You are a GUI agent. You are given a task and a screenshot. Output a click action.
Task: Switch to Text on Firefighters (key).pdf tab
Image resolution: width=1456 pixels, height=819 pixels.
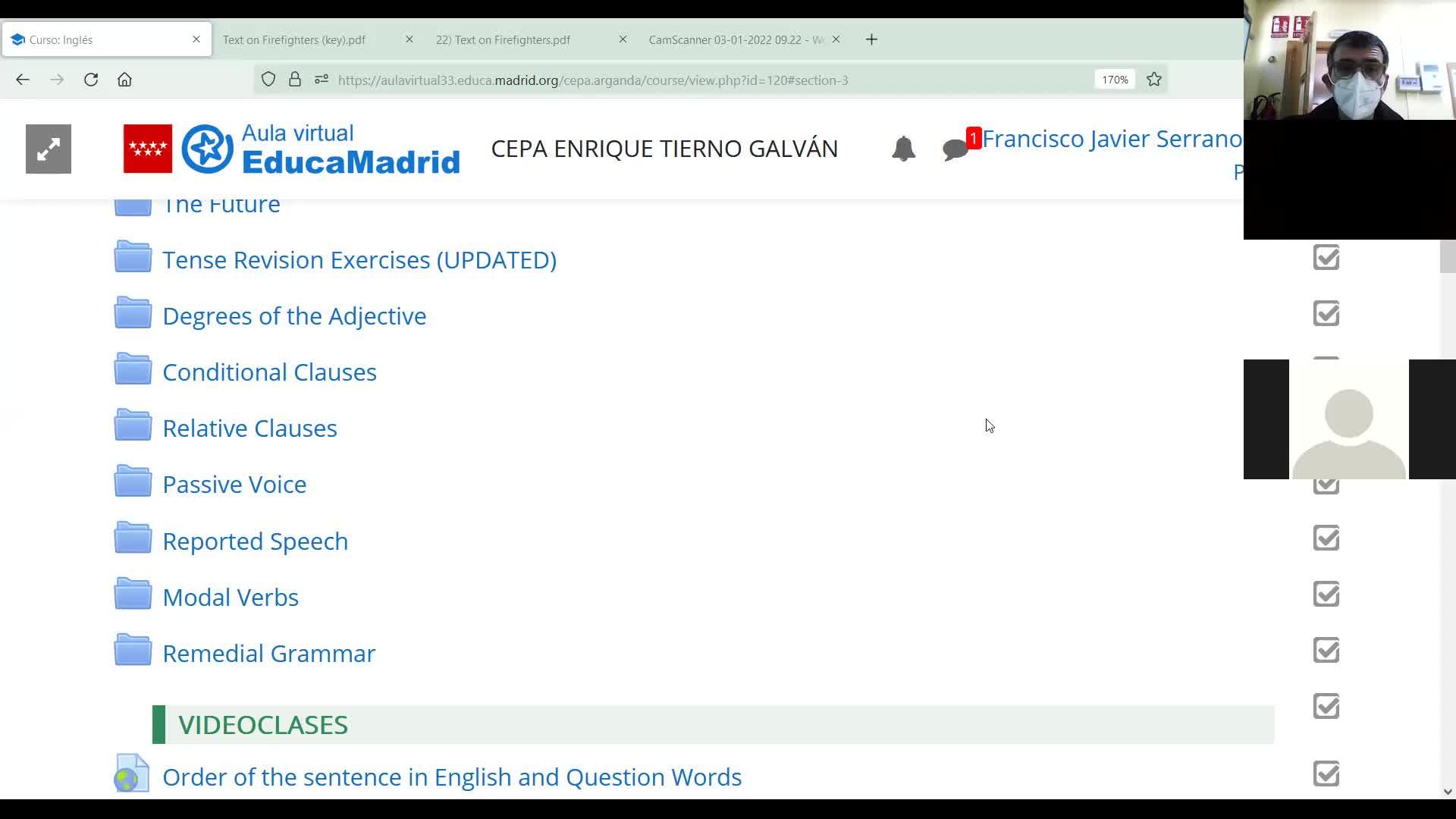[x=294, y=39]
